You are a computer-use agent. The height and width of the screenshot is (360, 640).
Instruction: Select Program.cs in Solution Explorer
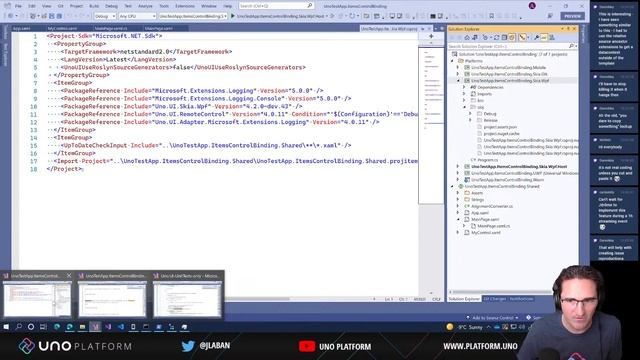[x=487, y=160]
